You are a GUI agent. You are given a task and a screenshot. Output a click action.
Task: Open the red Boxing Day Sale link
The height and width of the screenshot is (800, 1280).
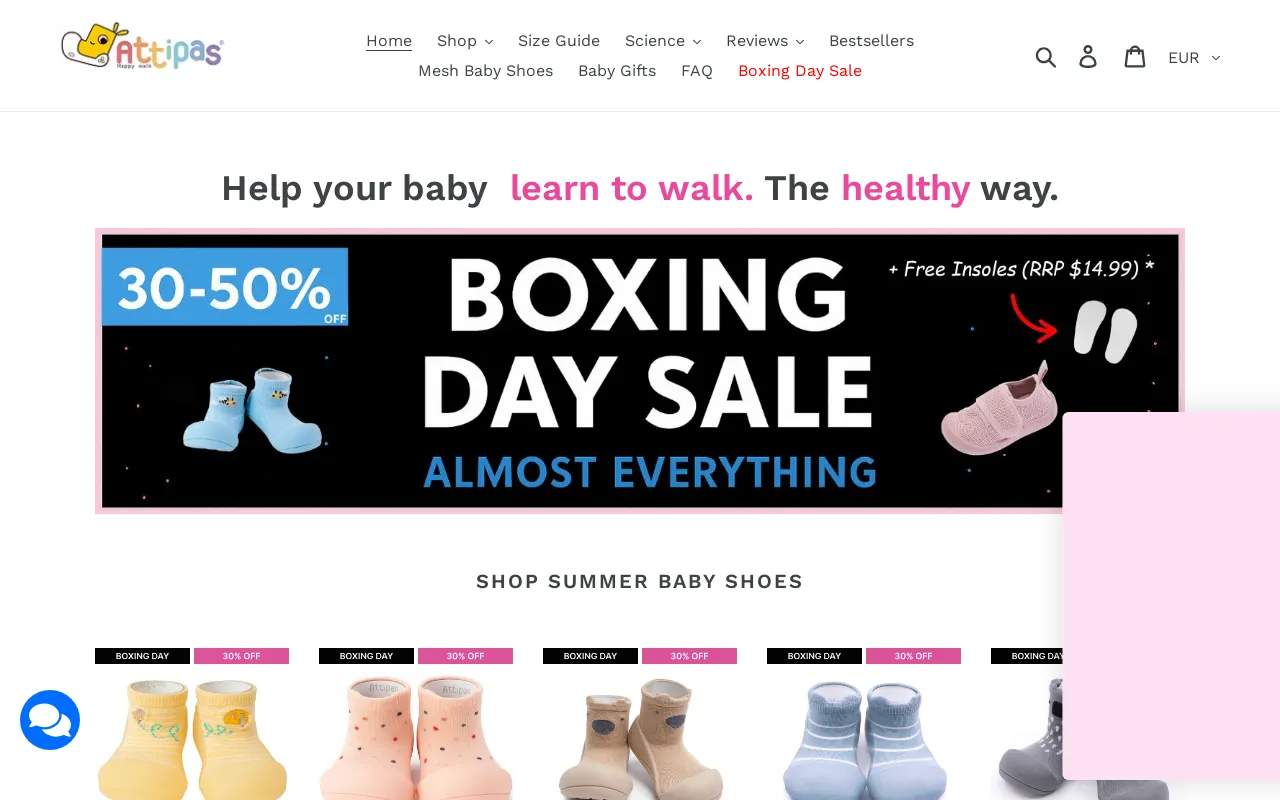pyautogui.click(x=800, y=71)
